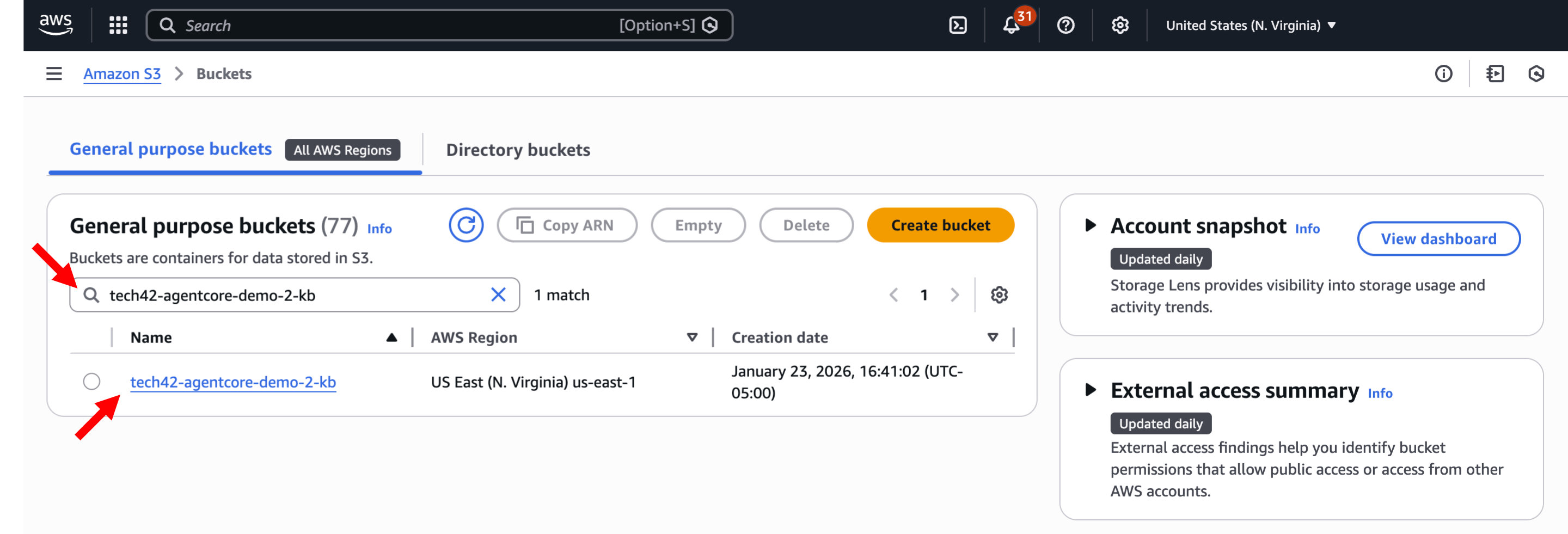Open the region selector United States (N. Virginia)
The width and height of the screenshot is (1568, 534).
[x=1250, y=25]
